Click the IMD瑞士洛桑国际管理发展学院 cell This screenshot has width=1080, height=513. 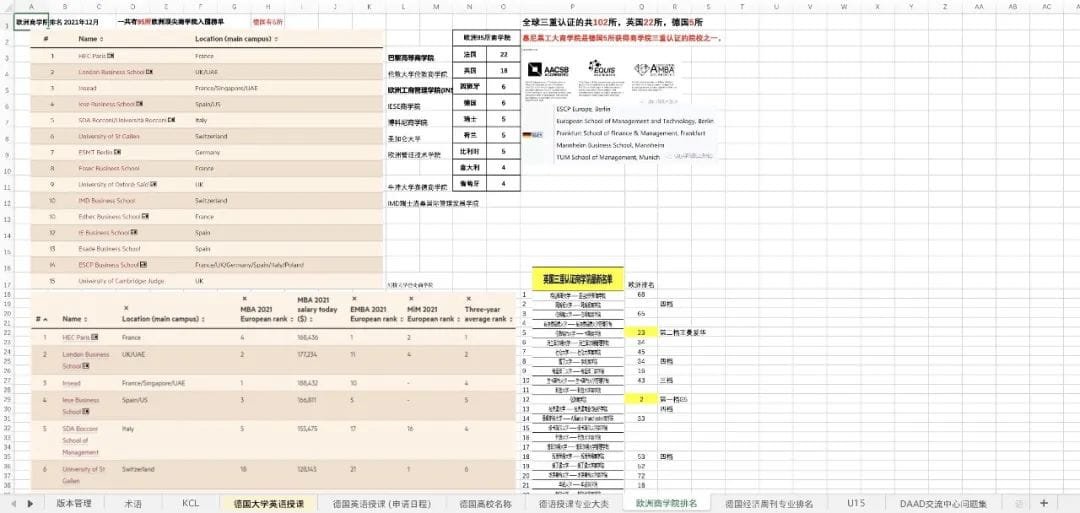click(433, 204)
